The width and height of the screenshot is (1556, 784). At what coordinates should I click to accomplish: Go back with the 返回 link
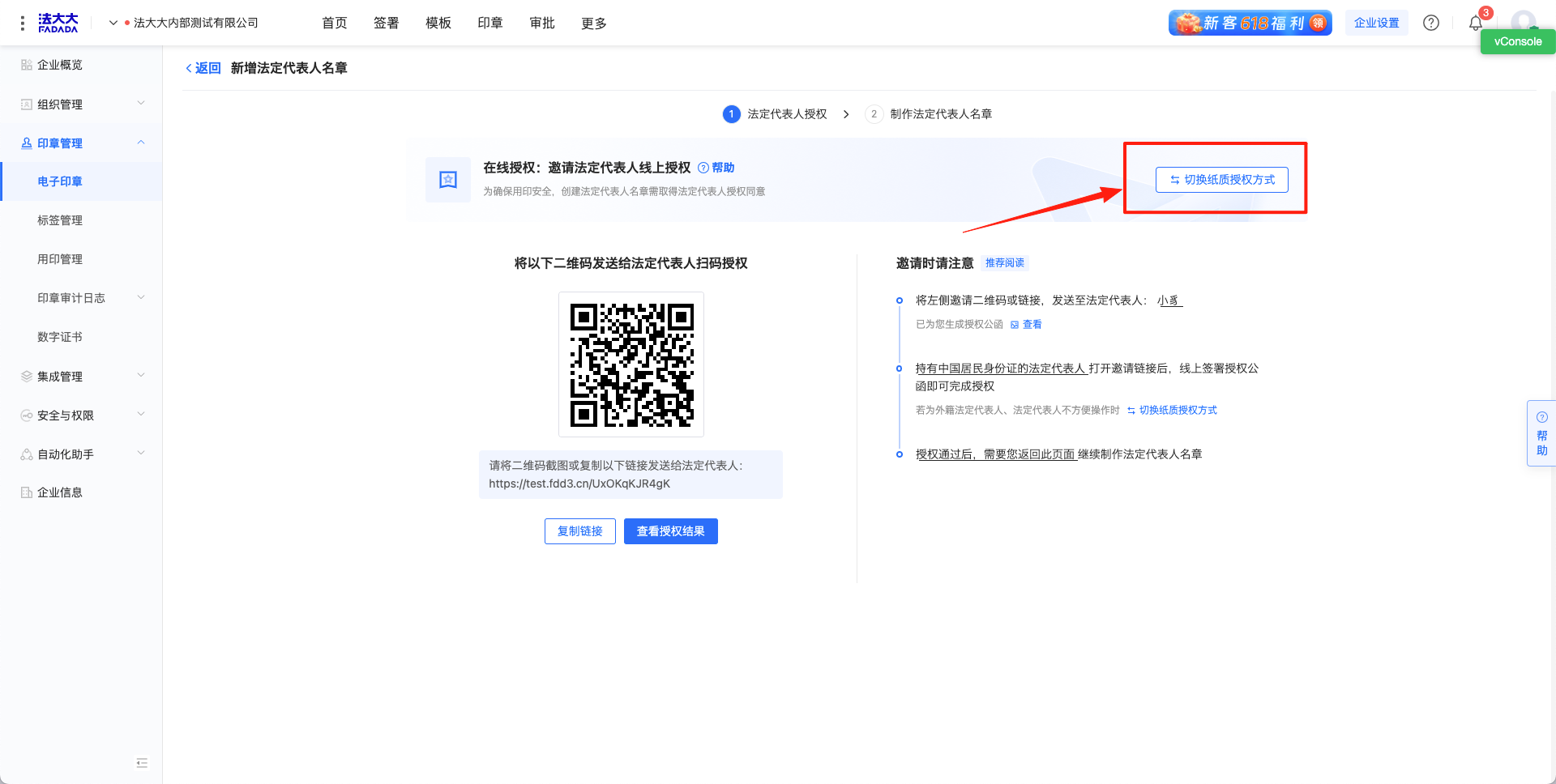click(x=203, y=68)
